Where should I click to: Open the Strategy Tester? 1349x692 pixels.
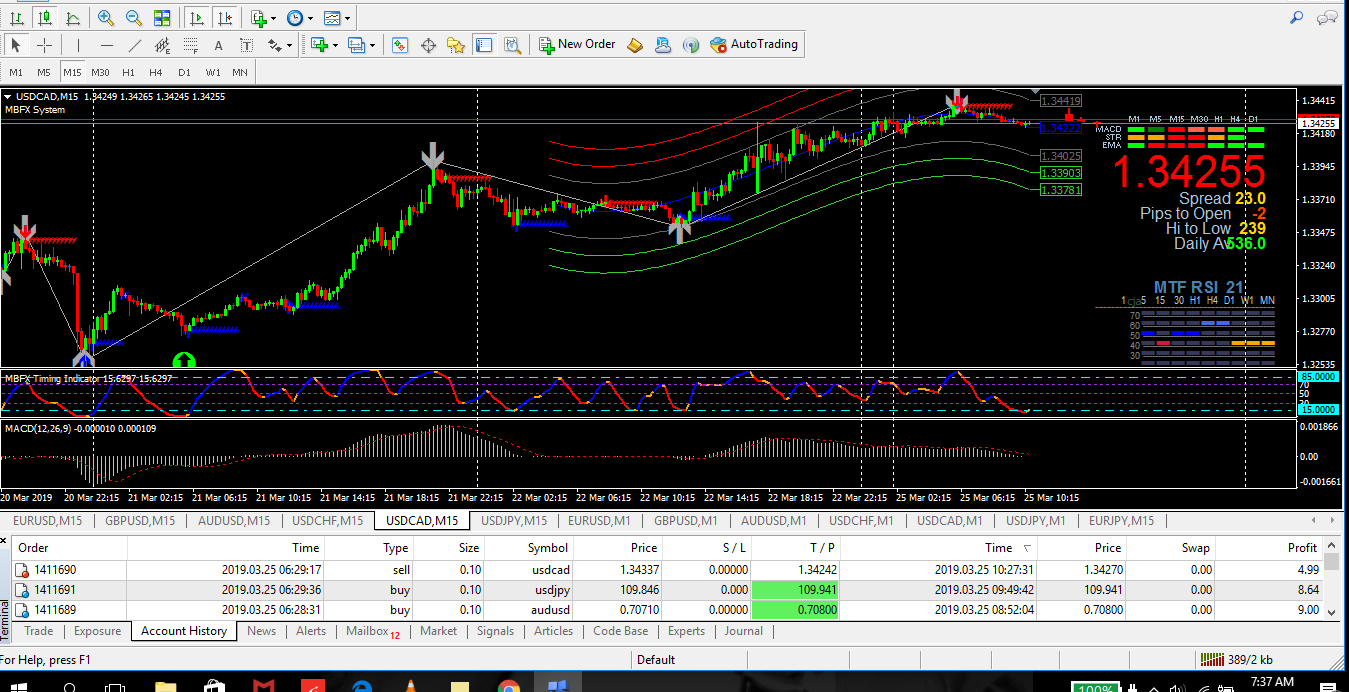point(512,45)
